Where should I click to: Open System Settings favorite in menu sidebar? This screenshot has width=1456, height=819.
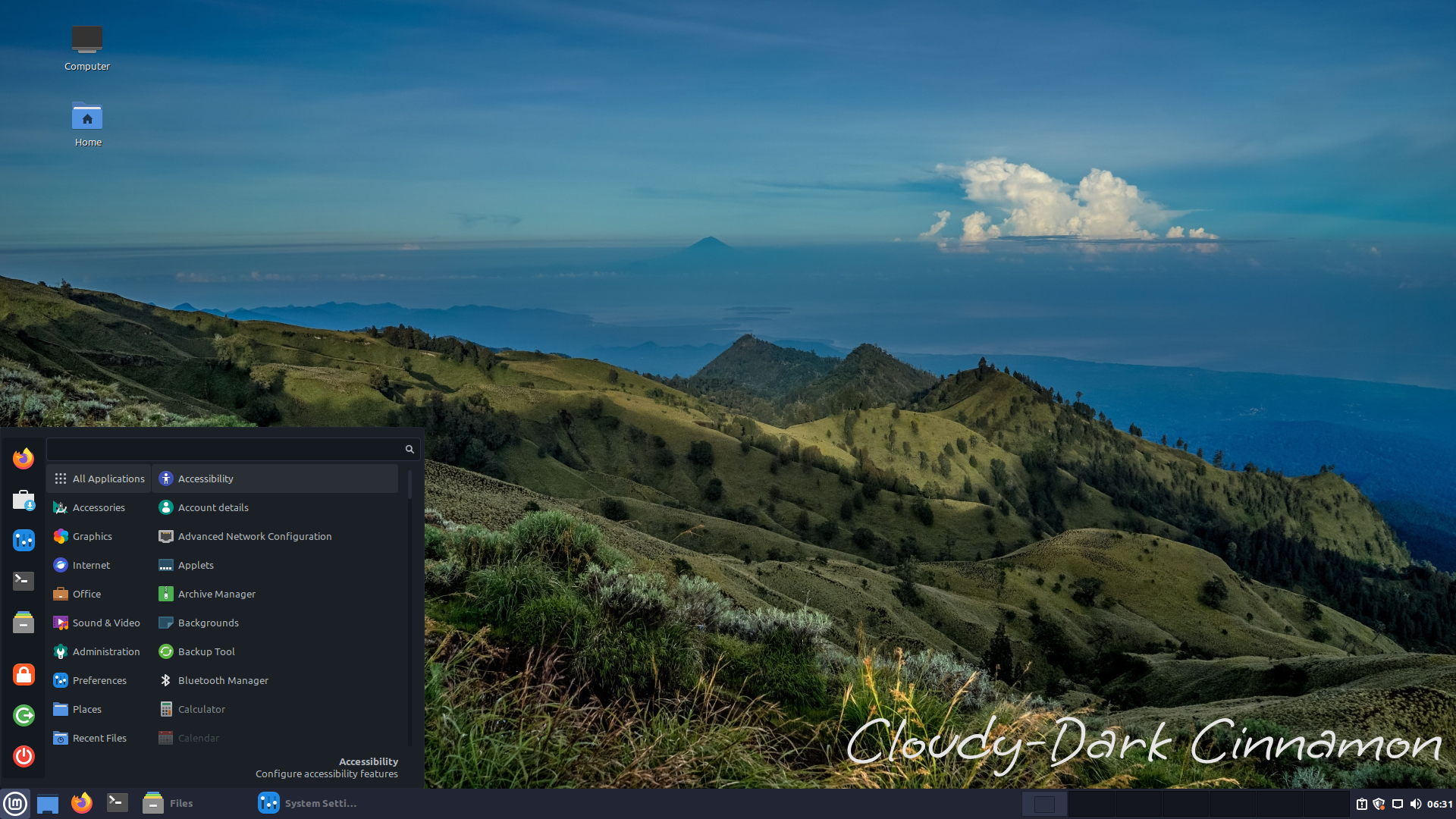click(24, 540)
